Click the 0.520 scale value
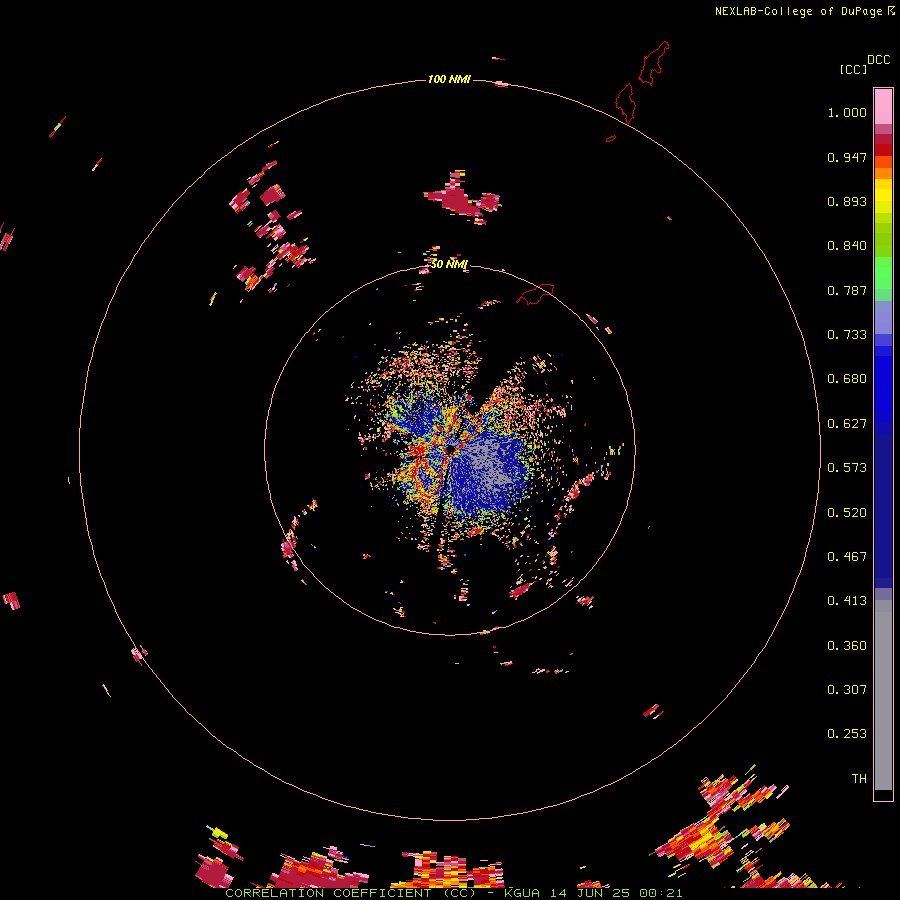 pos(847,513)
